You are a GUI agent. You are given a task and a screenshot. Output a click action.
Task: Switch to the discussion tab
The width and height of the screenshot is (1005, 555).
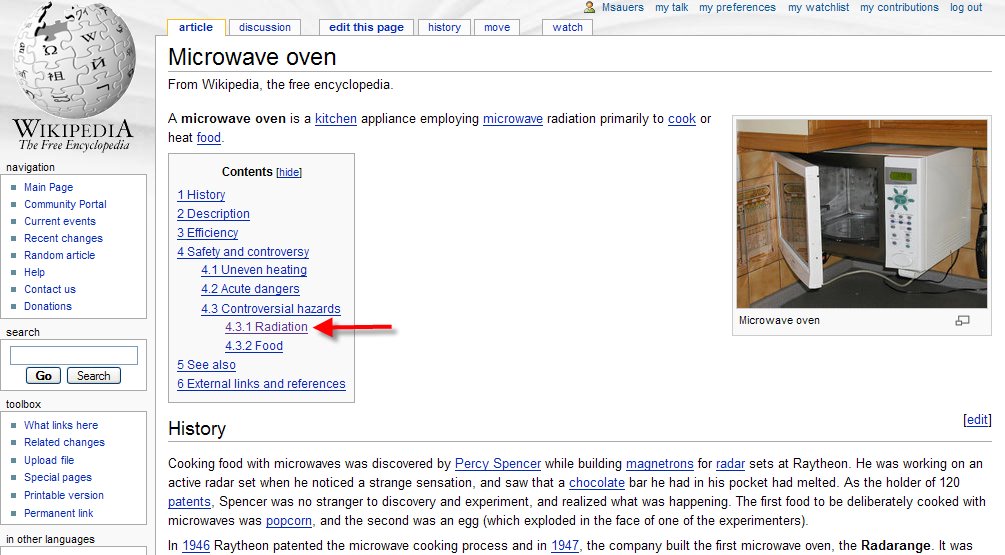[265, 27]
